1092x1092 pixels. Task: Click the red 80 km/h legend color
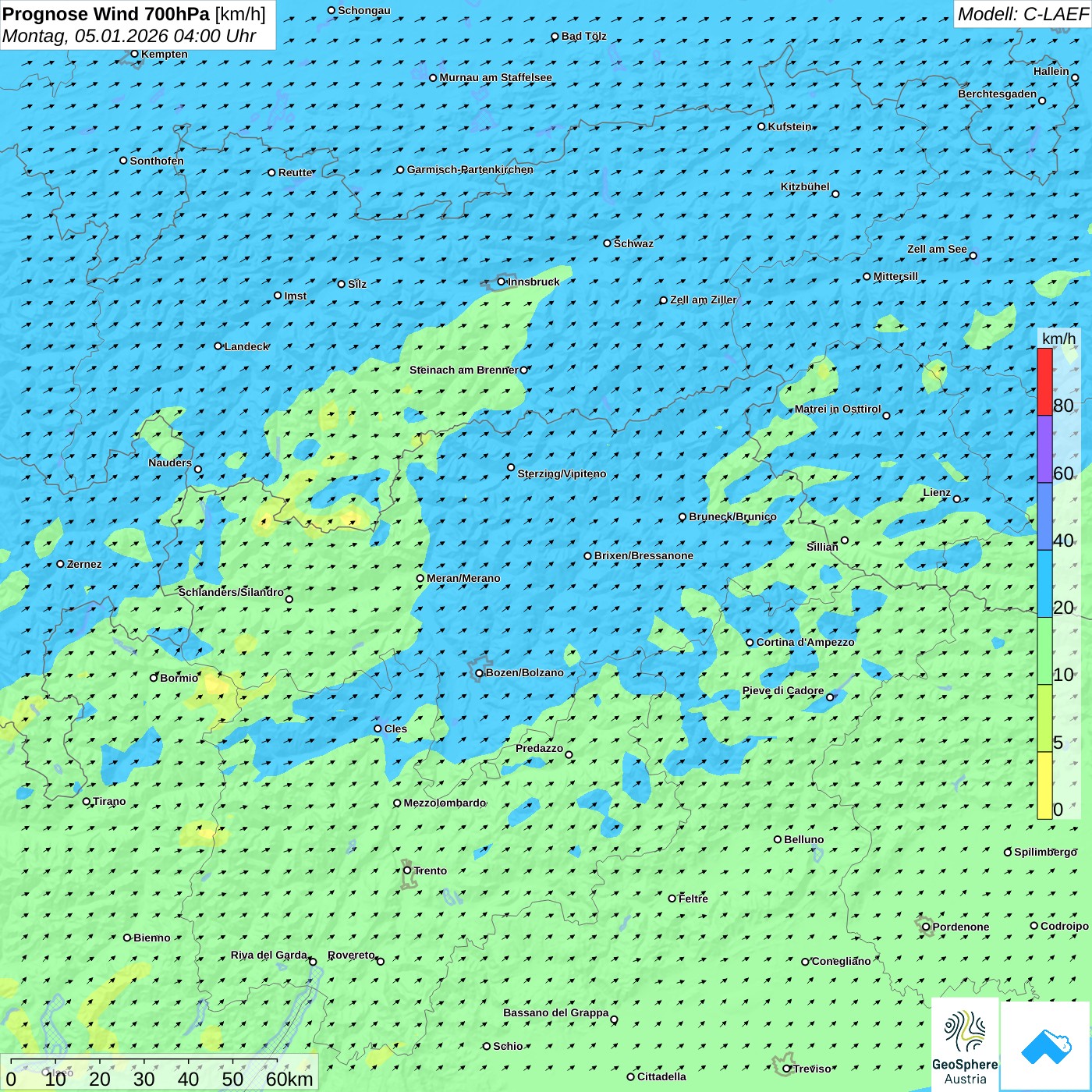(x=1044, y=381)
